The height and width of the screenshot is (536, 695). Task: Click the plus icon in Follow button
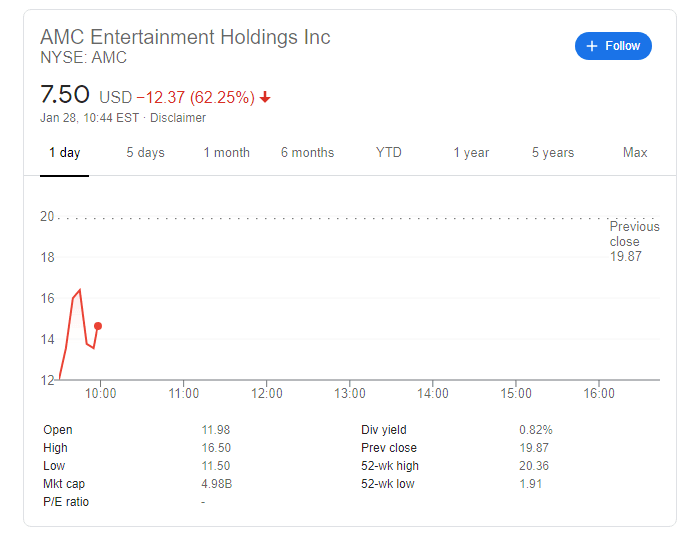click(x=591, y=46)
